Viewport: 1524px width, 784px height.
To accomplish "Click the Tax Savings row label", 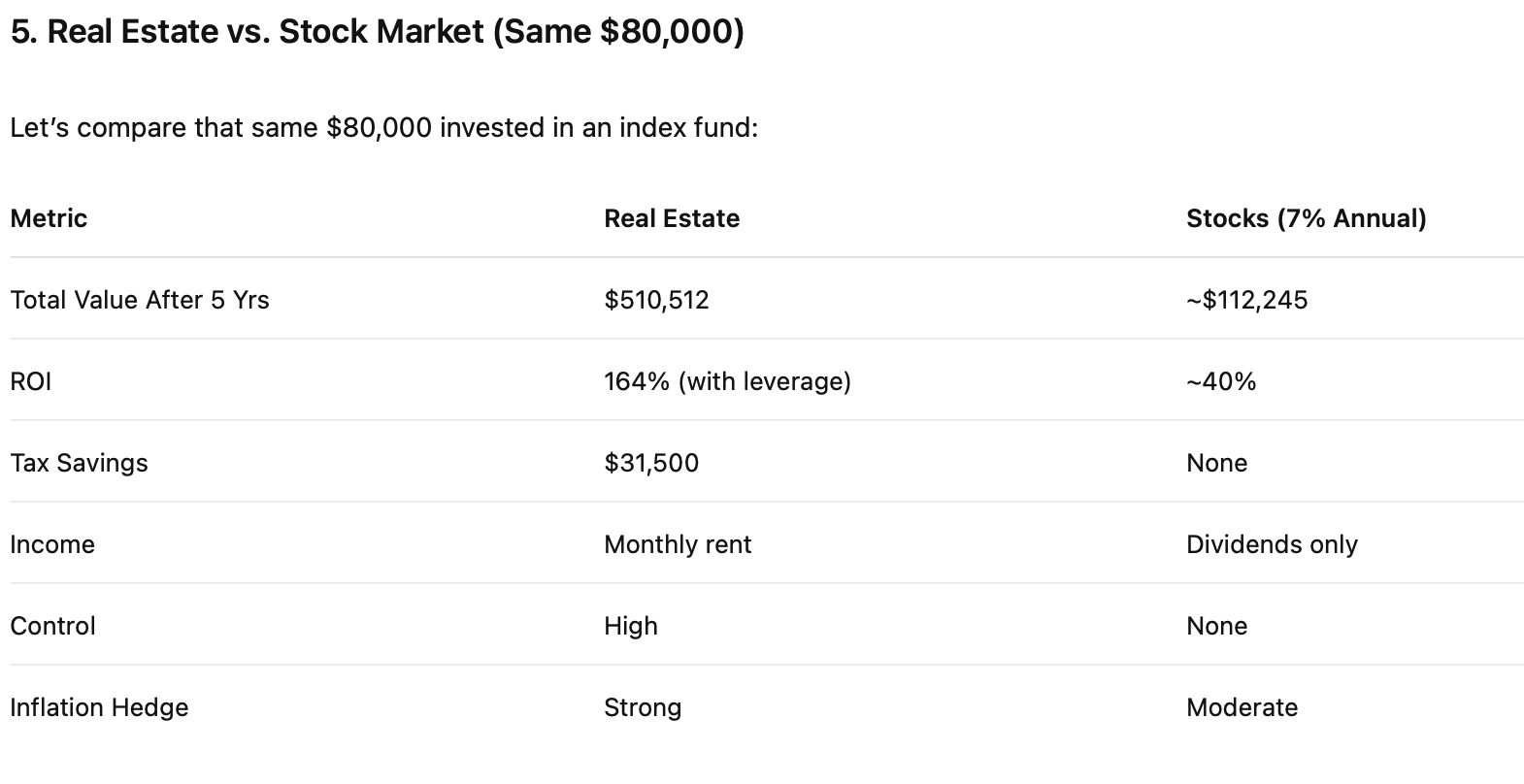I will tap(79, 463).
